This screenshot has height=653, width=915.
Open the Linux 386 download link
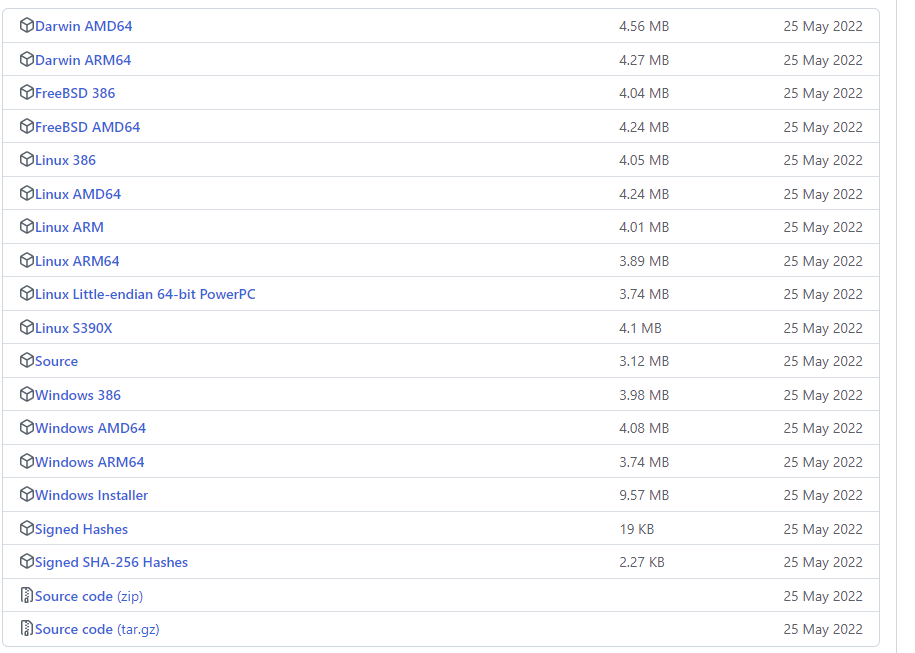click(64, 159)
